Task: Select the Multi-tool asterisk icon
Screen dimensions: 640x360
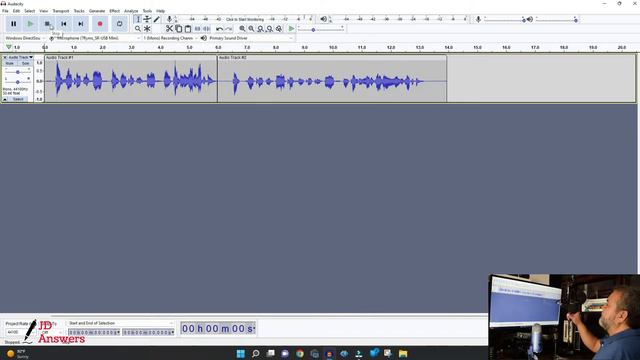Action: pos(147,29)
